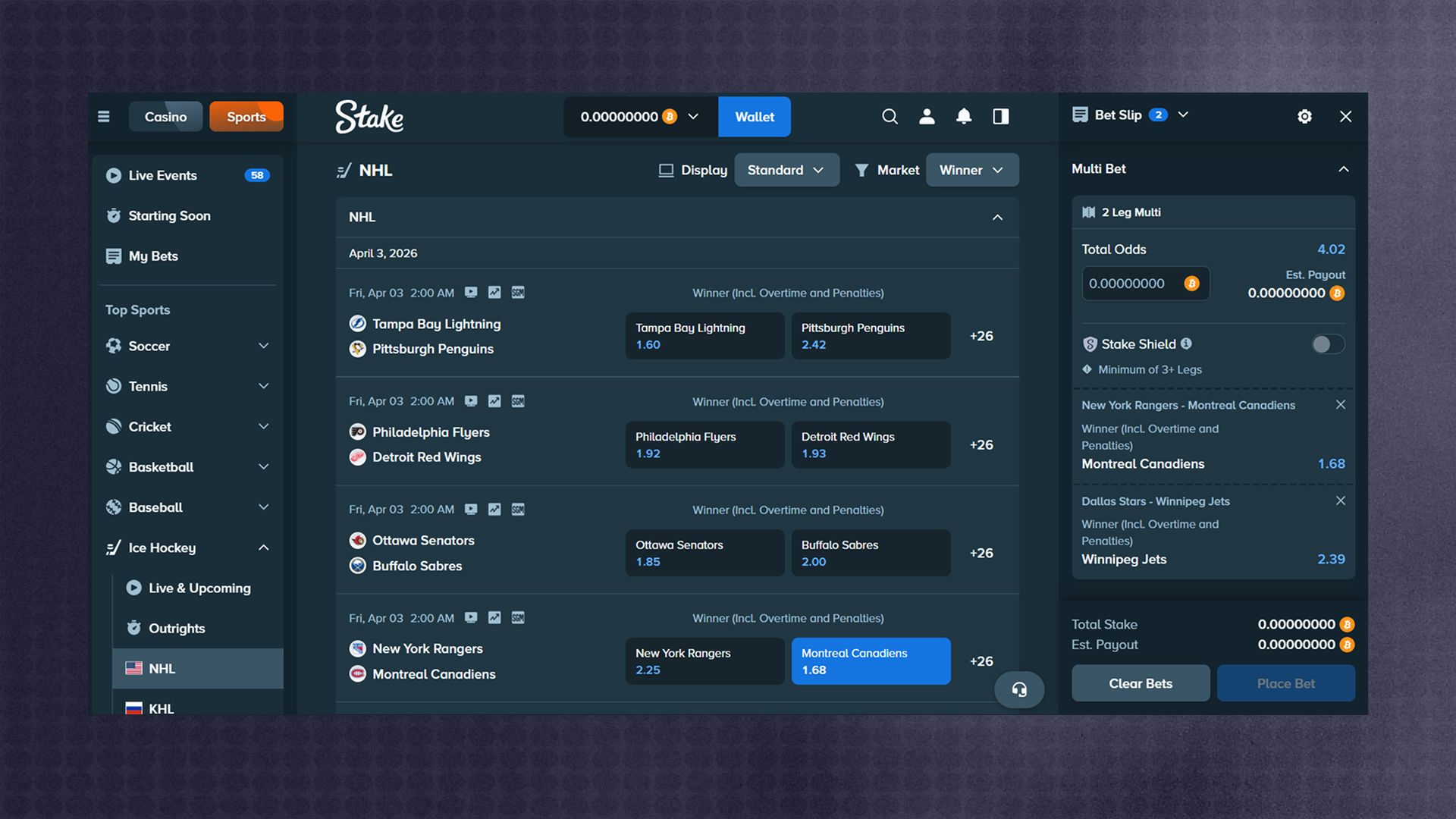This screenshot has height=819, width=1456.
Task: Open stats chart icon for Philadelphia Flyers game
Action: point(494,401)
